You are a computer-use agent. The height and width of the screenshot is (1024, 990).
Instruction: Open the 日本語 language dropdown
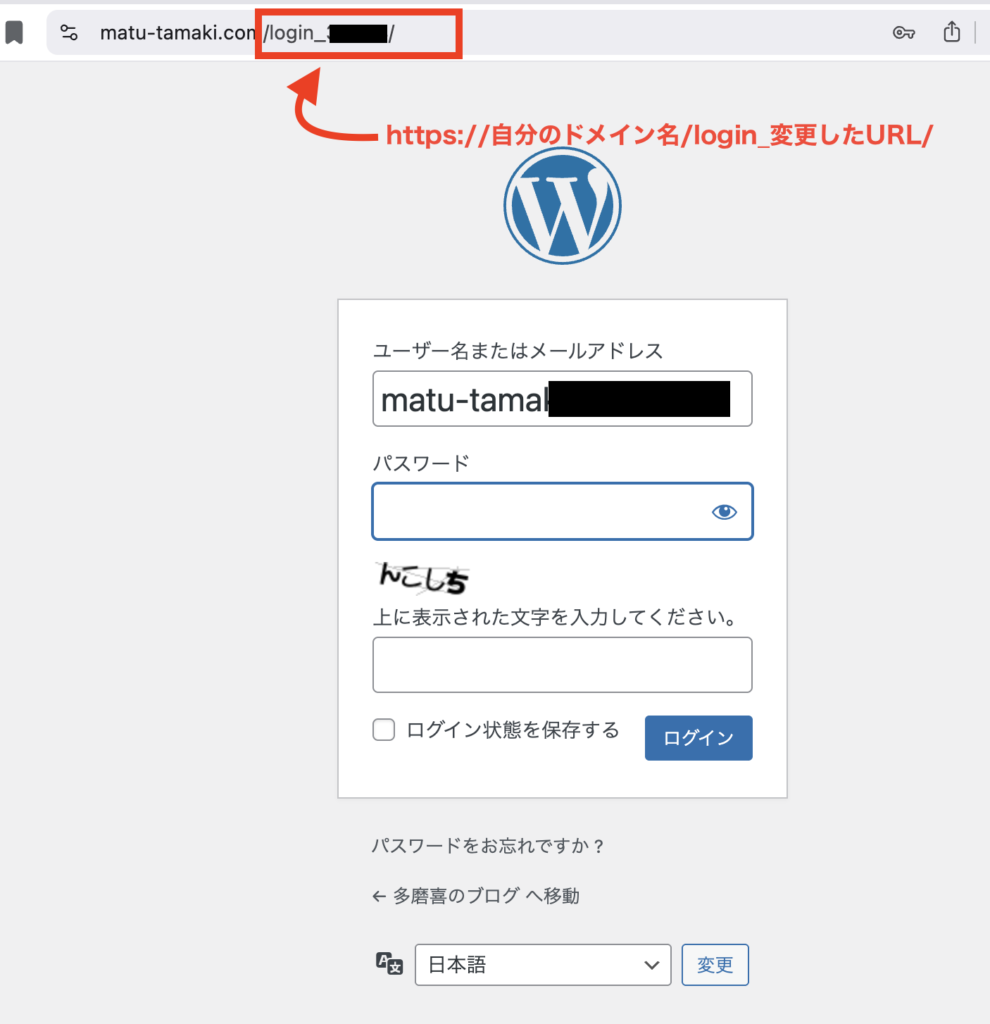click(543, 965)
